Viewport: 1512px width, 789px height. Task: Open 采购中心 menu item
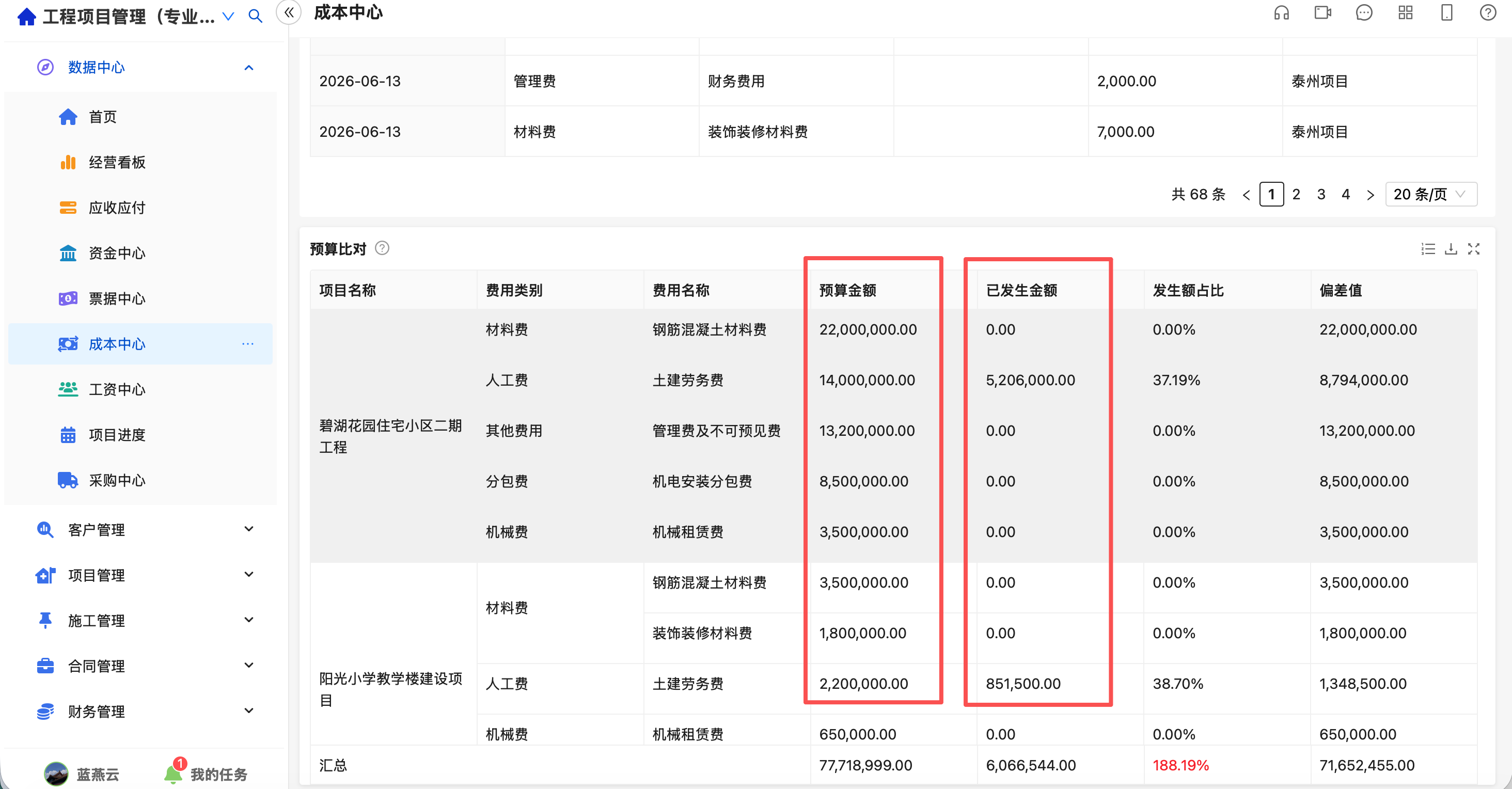(140, 480)
